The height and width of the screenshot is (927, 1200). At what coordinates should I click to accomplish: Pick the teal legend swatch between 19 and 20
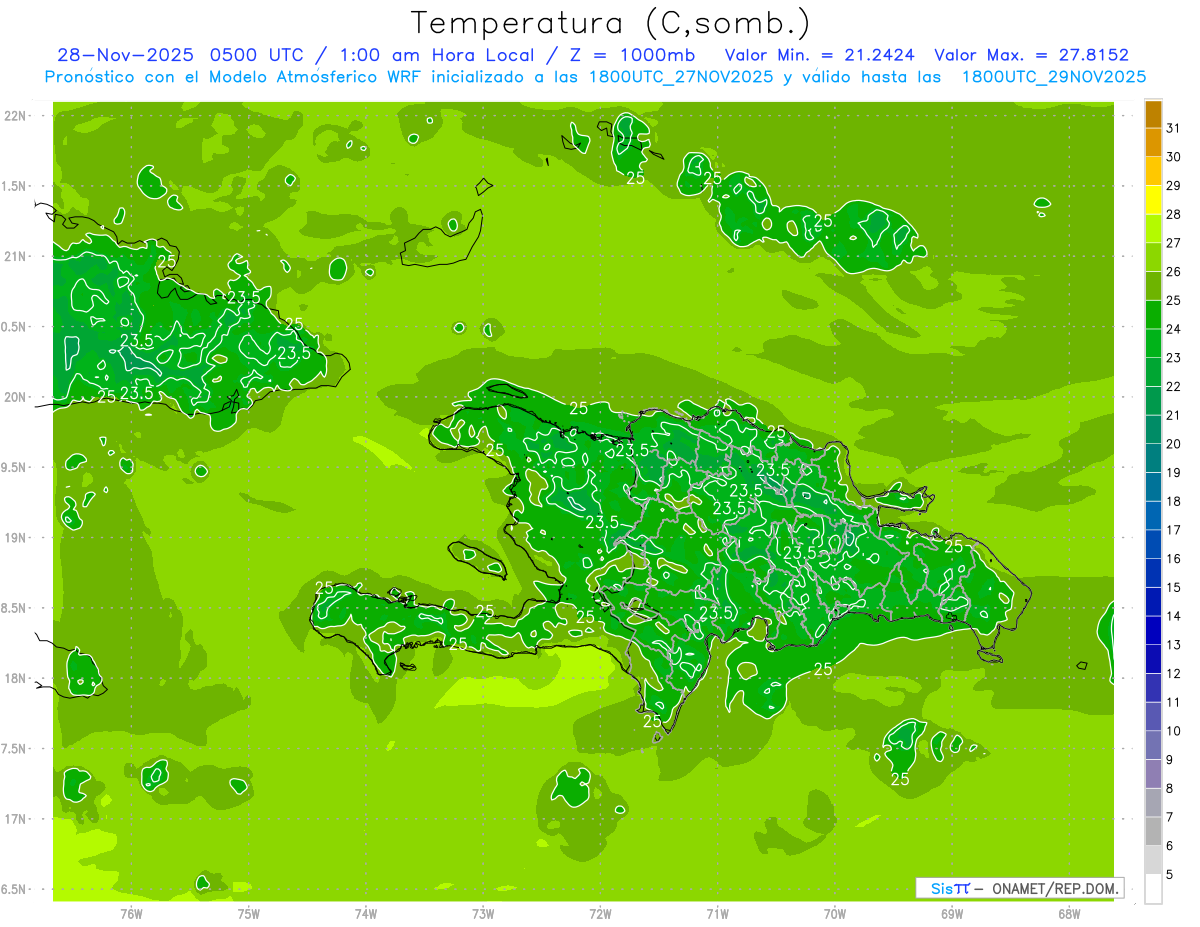click(1153, 459)
